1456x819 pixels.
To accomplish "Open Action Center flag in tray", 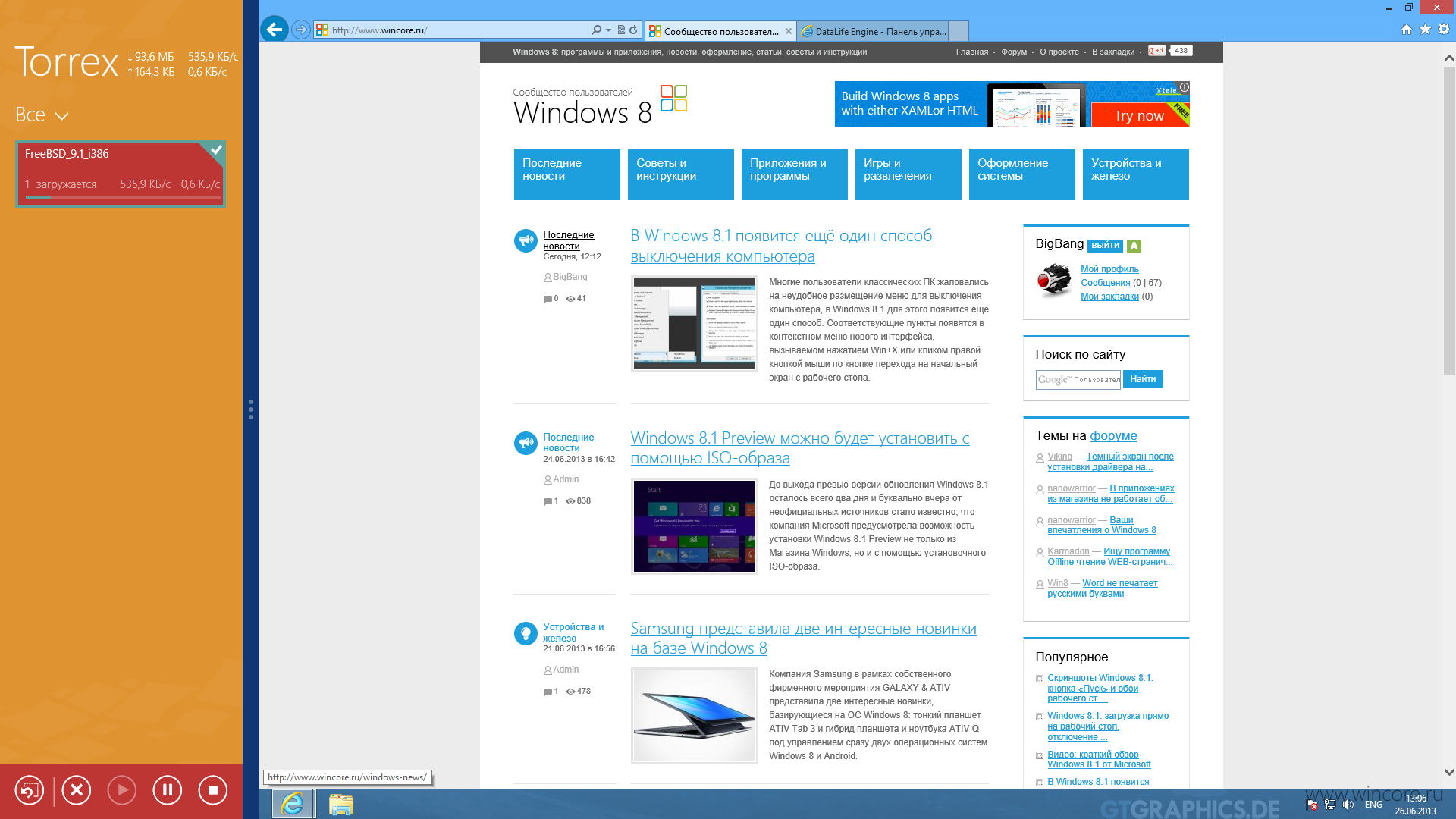I will click(1311, 805).
